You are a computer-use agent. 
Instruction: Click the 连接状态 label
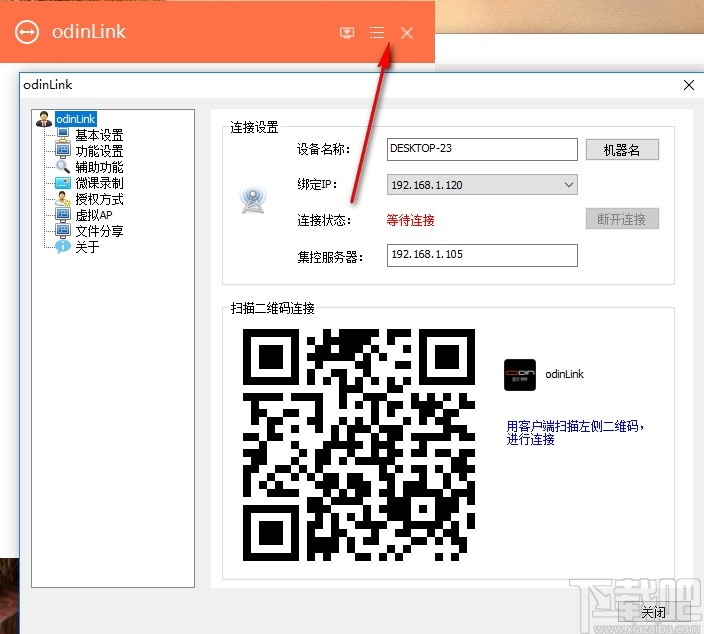tap(324, 220)
